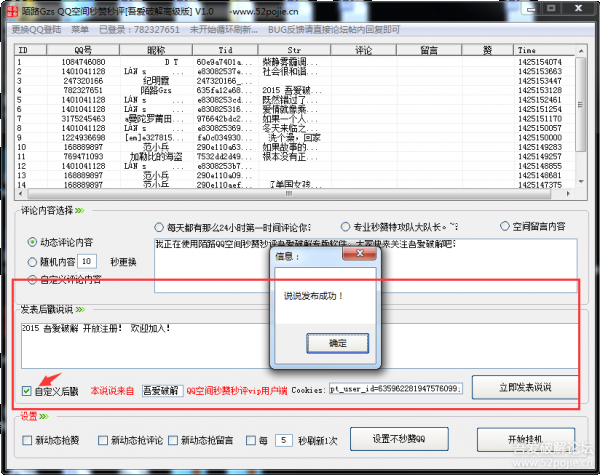600x475 pixels.
Task: Click the horizontal scrollbar left arrow
Action: click(20, 194)
